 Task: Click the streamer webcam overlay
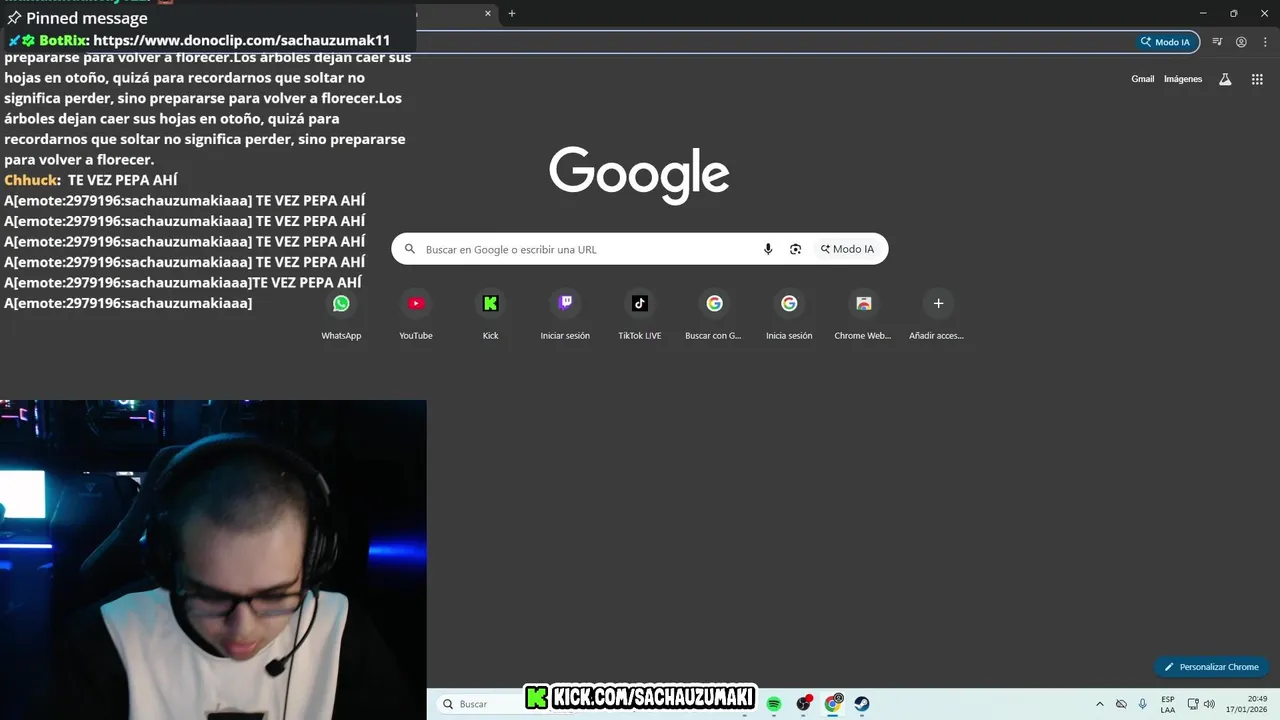click(213, 560)
